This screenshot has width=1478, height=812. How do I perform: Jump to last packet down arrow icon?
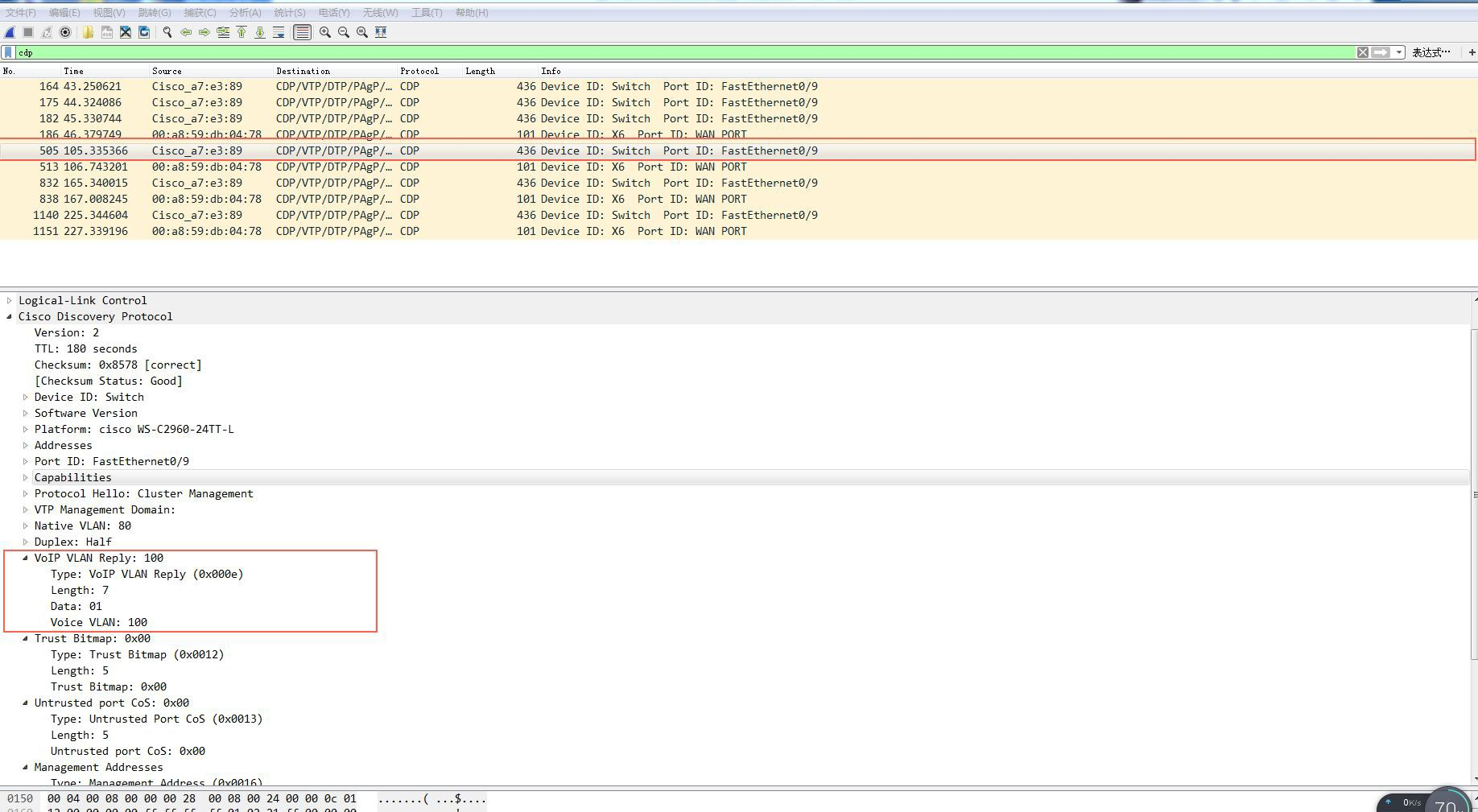[260, 32]
